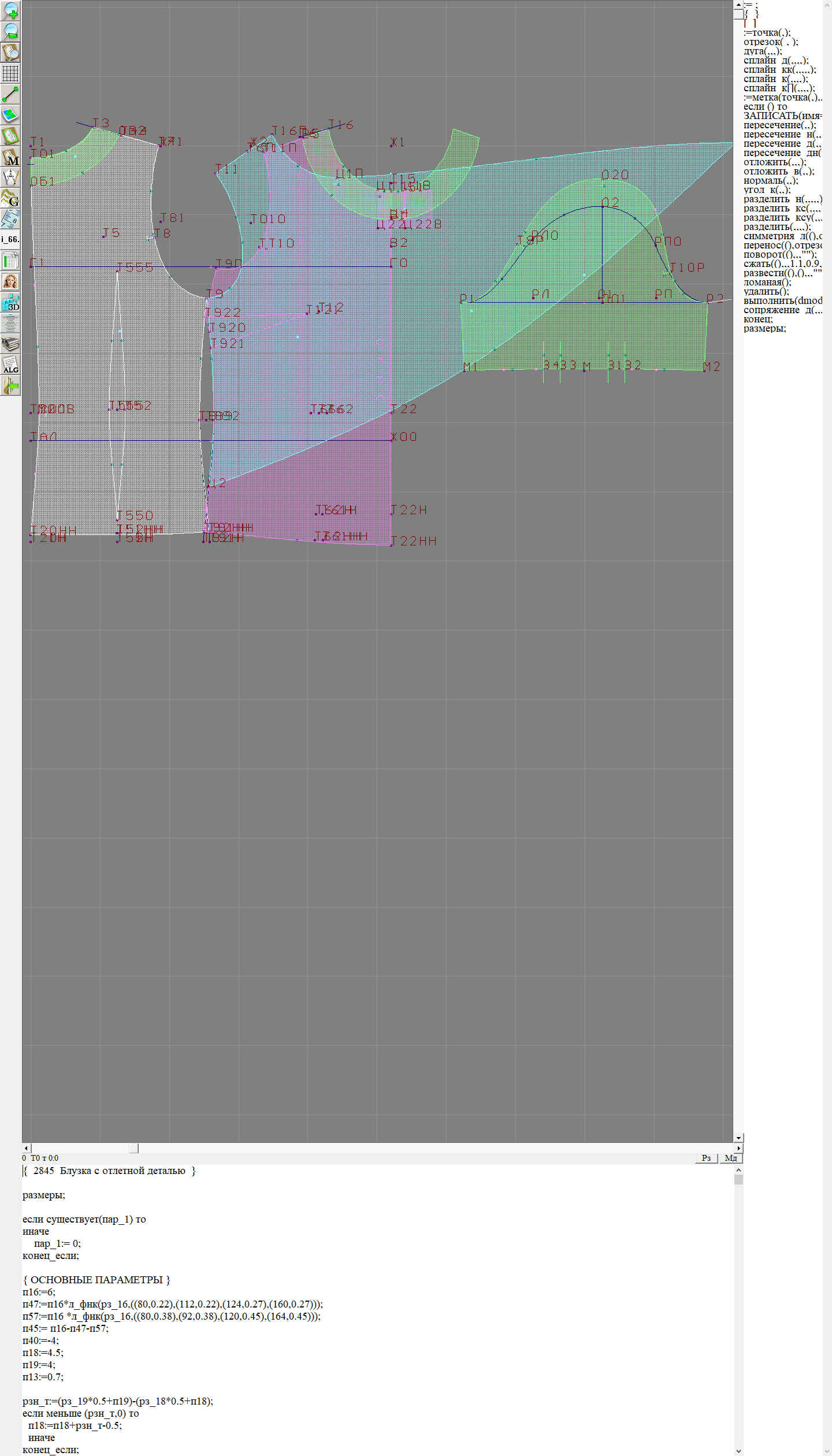
Task: Click the green arrow exit icon
Action: (x=10, y=385)
